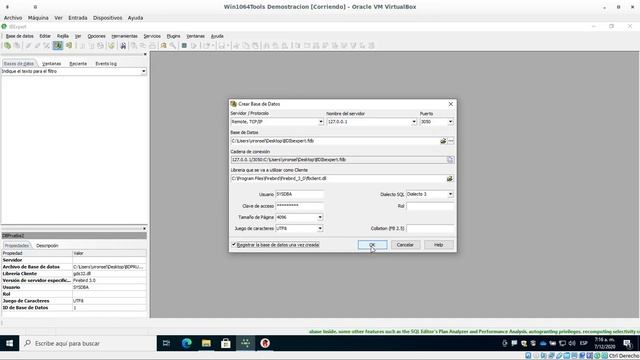
Task: Open the Servidor / Protocolo dropdown
Action: click(321, 122)
